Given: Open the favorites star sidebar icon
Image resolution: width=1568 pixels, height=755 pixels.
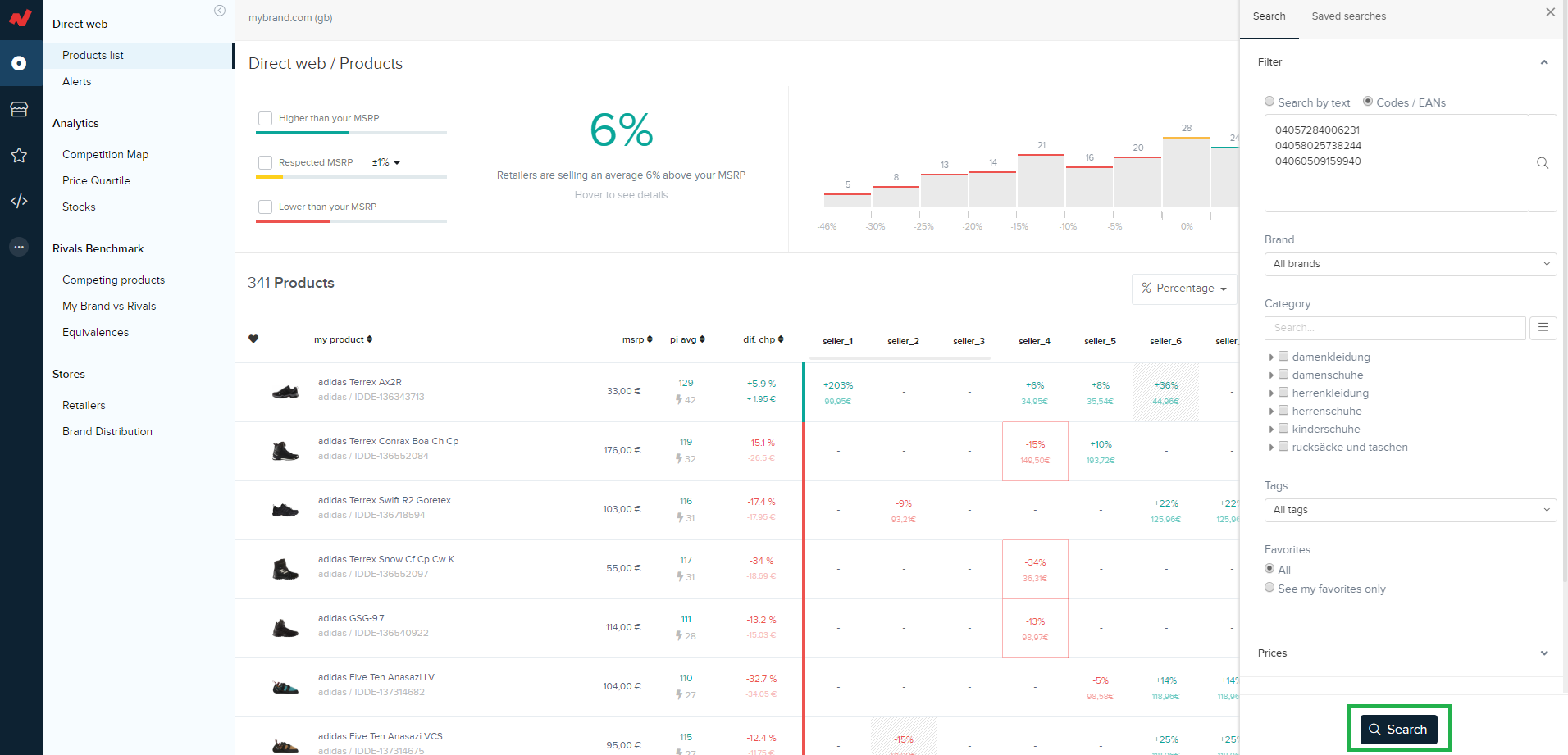Looking at the screenshot, I should [19, 155].
